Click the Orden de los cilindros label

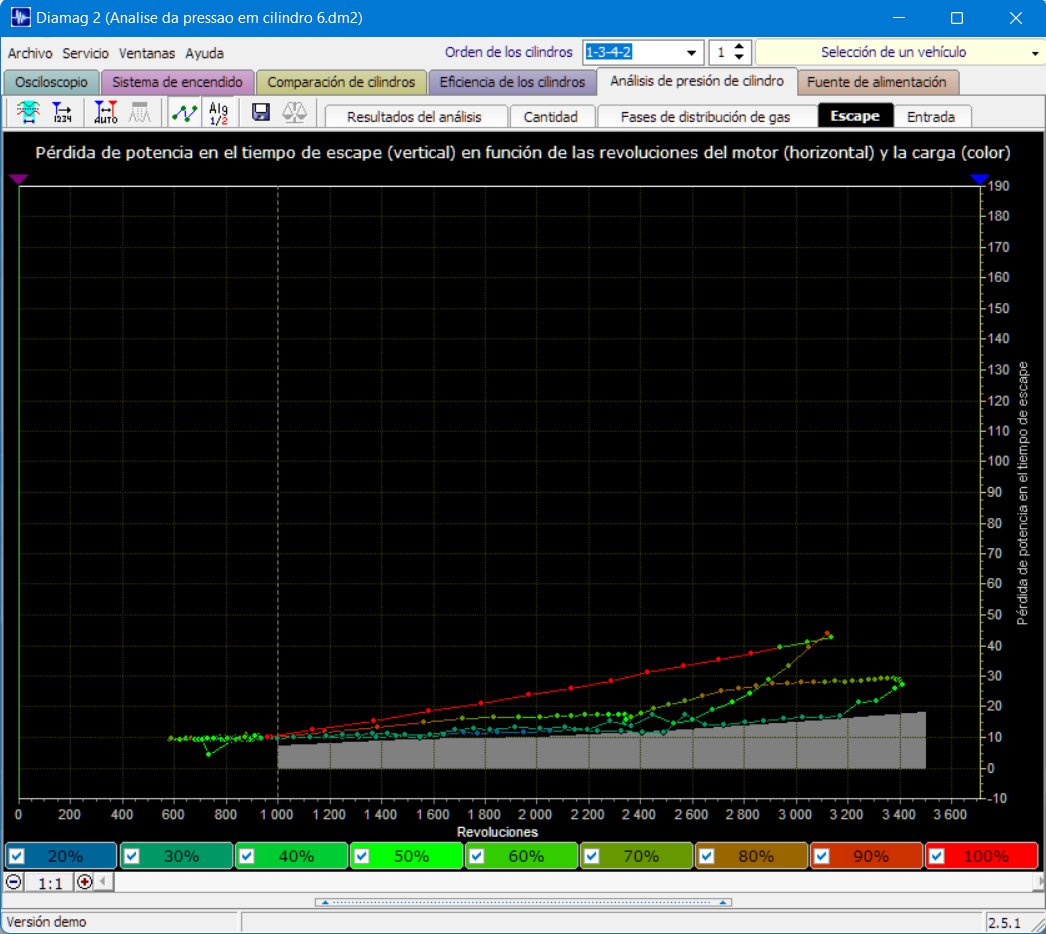[508, 52]
